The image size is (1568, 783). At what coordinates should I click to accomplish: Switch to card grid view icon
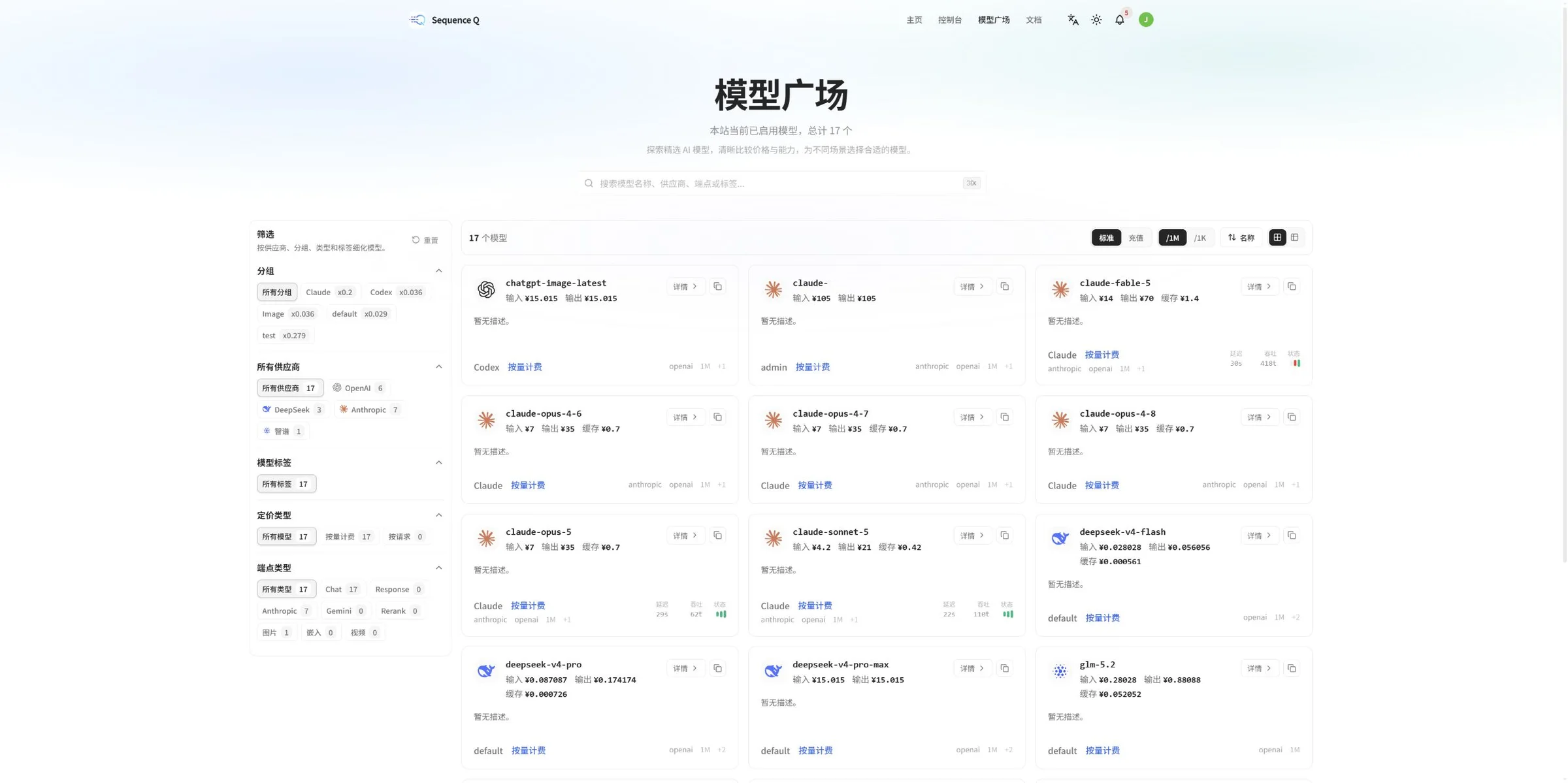pos(1277,238)
